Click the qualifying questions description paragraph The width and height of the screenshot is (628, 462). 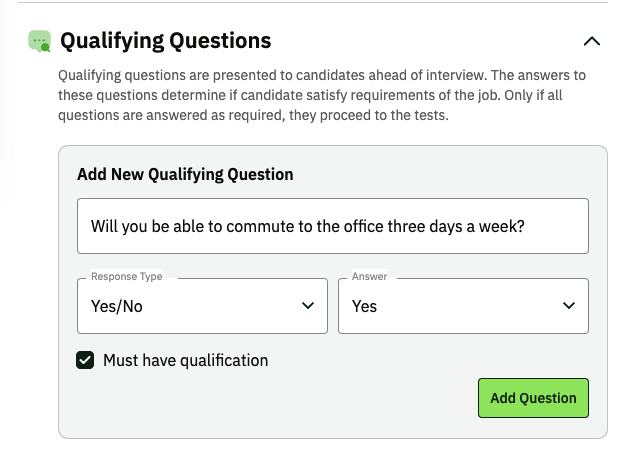[x=320, y=95]
